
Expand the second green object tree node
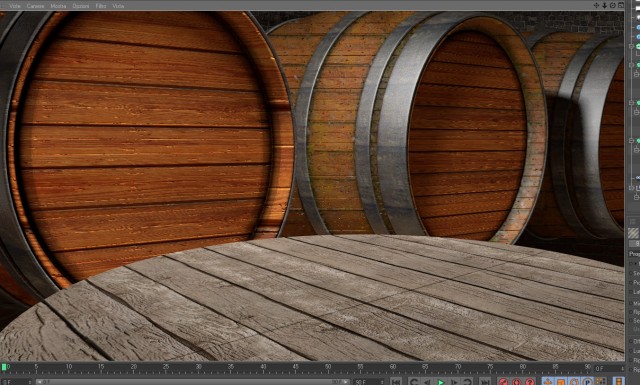631,65
